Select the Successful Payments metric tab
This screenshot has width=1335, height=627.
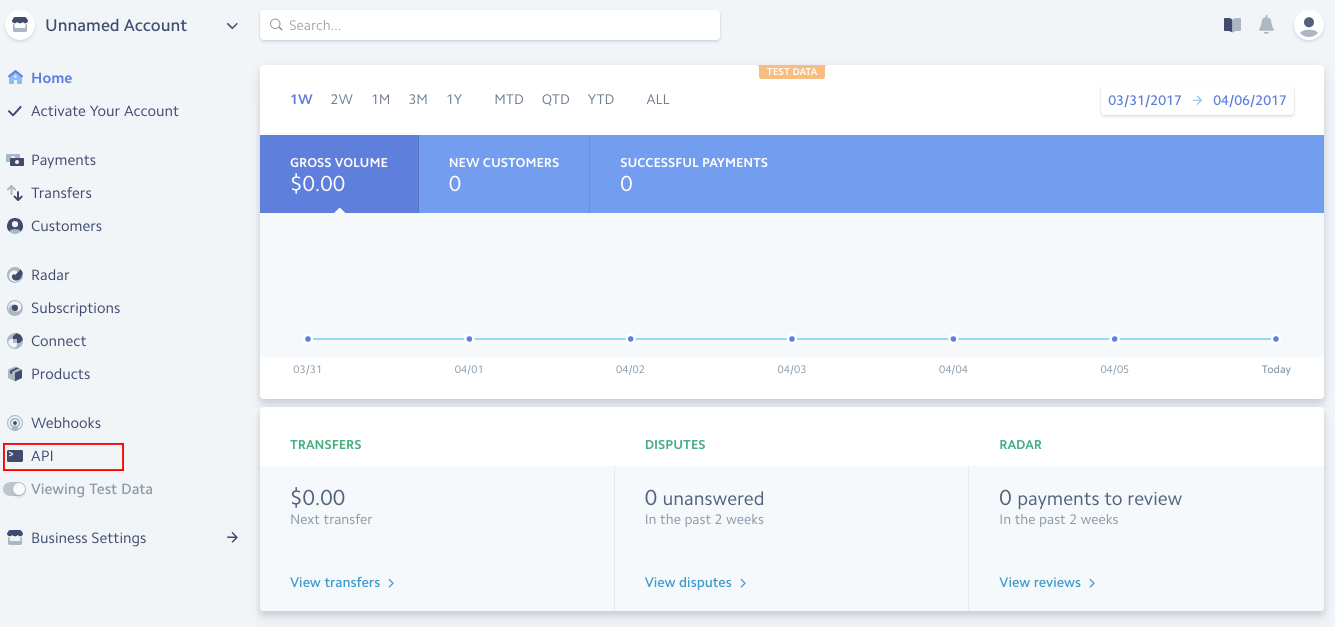point(693,174)
